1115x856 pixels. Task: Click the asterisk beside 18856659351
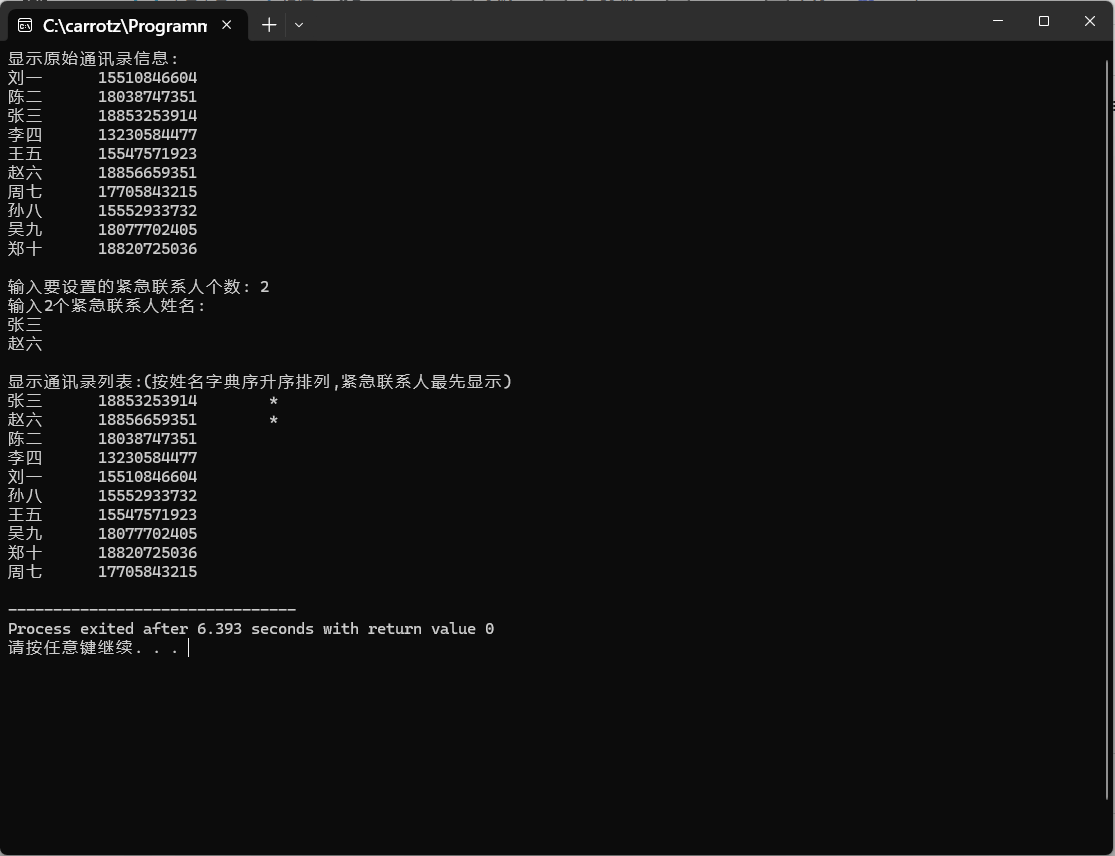(x=274, y=421)
